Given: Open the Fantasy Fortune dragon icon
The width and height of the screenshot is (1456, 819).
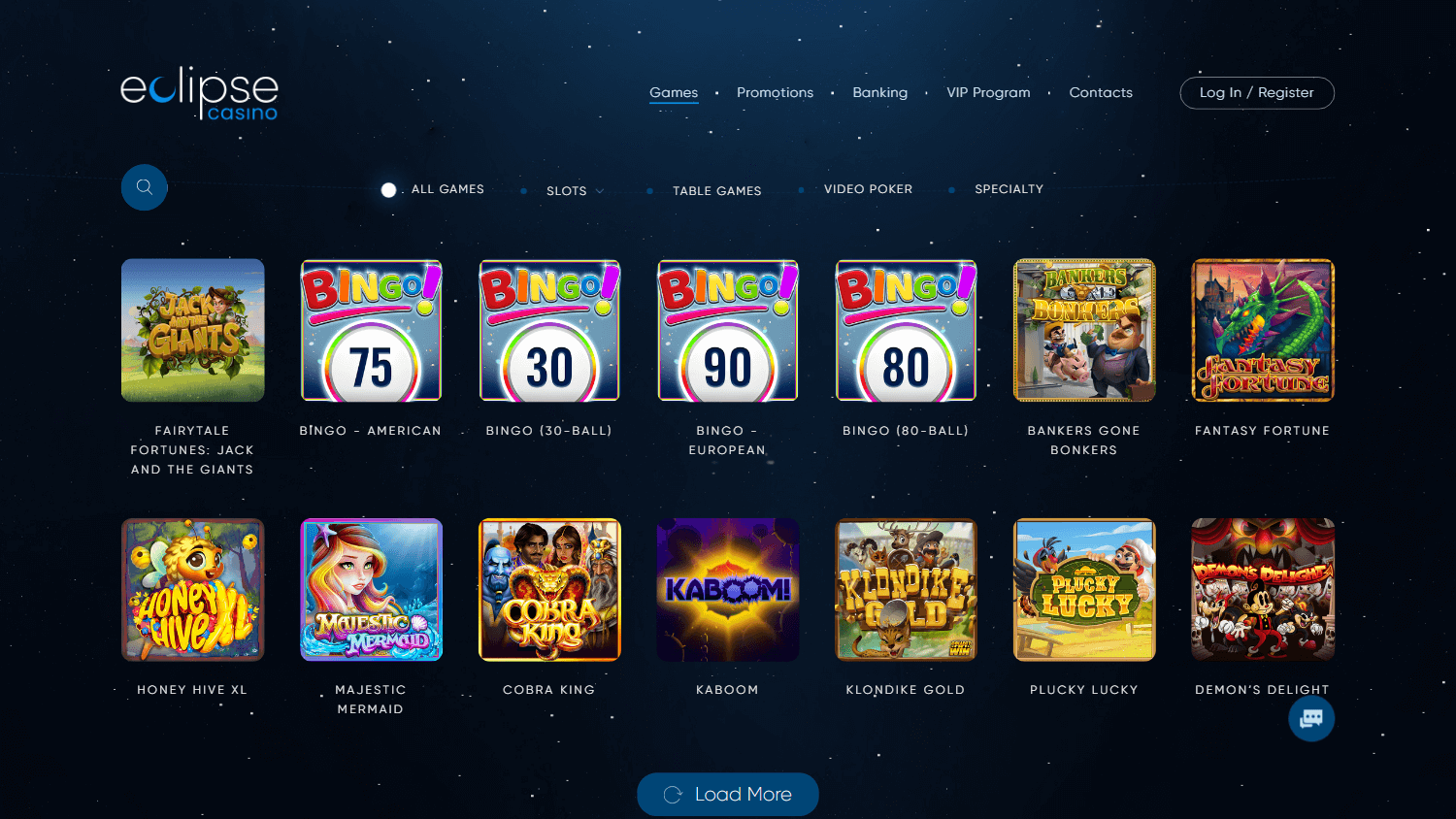Looking at the screenshot, I should tap(1263, 330).
